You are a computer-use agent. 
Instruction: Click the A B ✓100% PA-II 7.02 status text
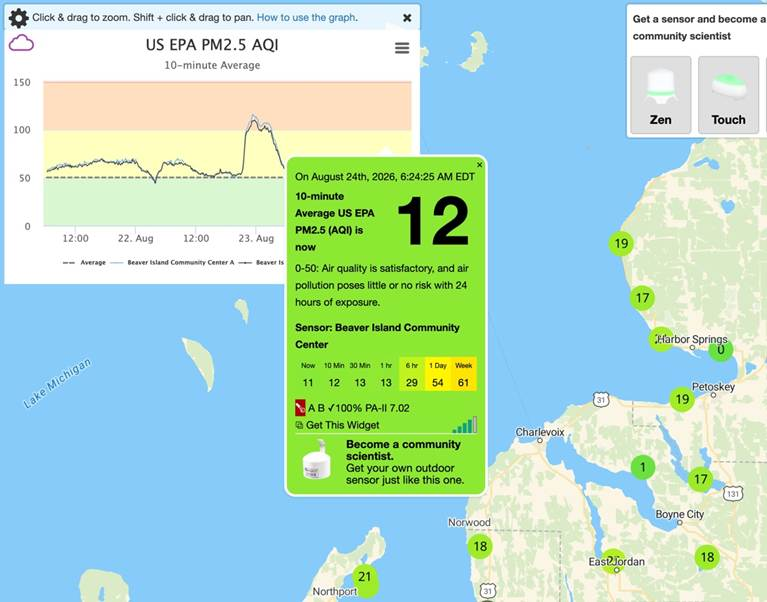pyautogui.click(x=359, y=408)
